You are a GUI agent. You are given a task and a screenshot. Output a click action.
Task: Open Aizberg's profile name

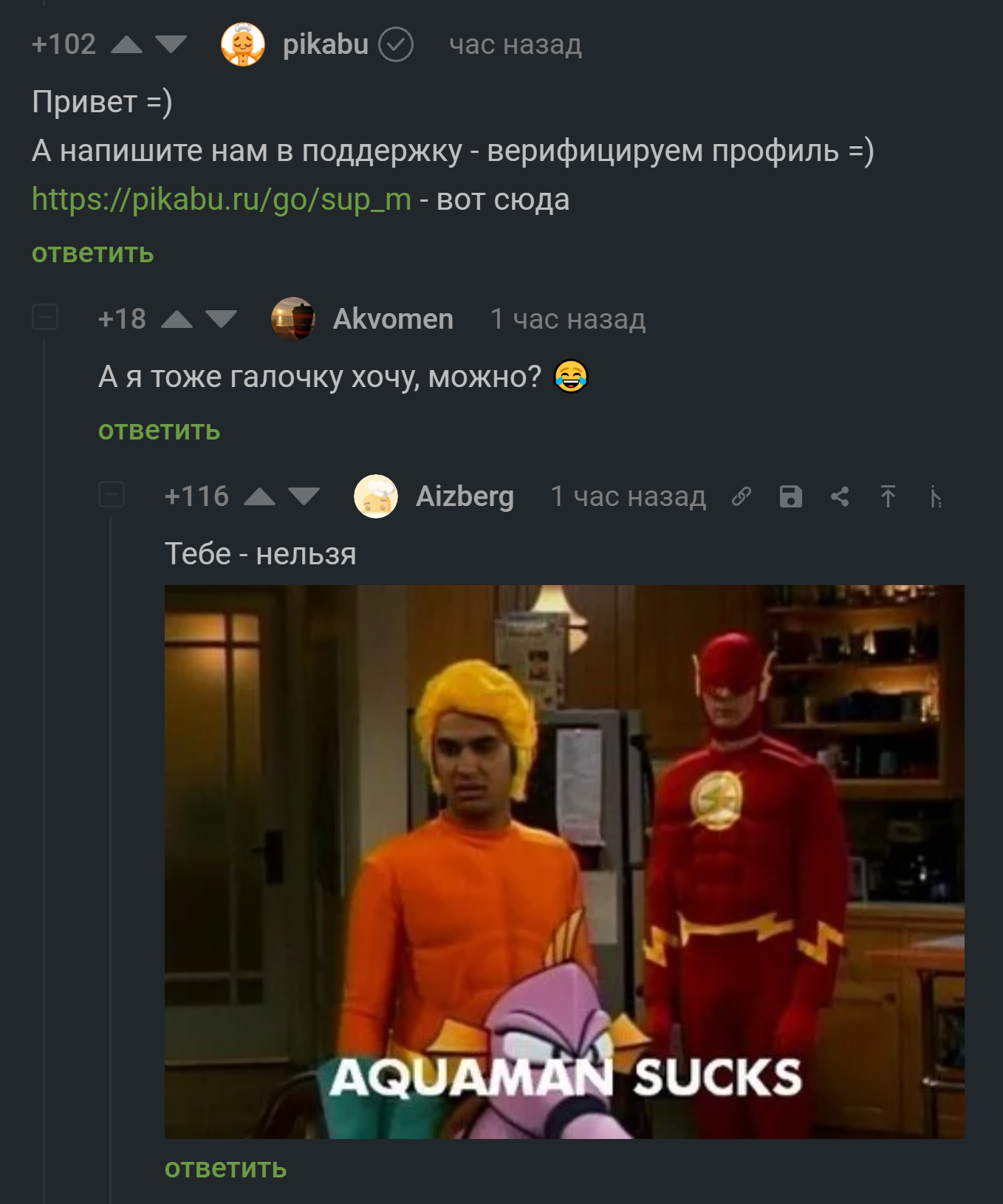(465, 496)
